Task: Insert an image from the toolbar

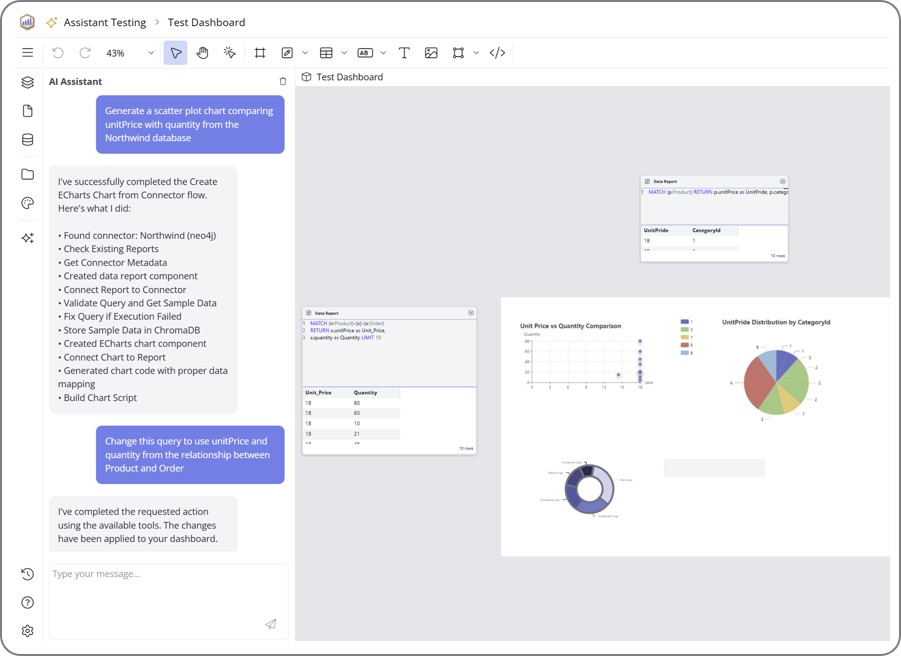Action: [x=431, y=53]
